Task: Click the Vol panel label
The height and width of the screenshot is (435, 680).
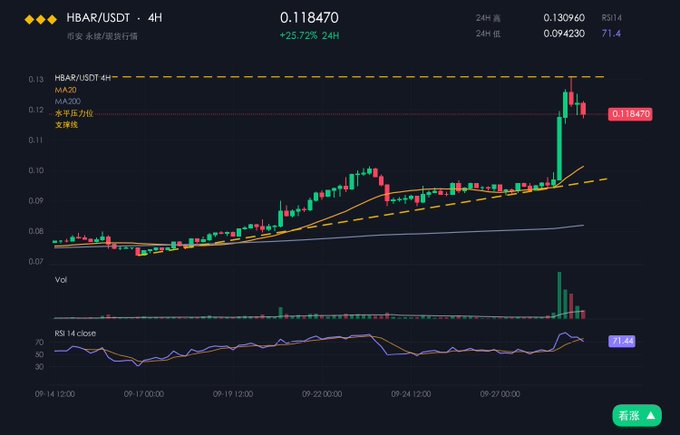Action: tap(61, 280)
